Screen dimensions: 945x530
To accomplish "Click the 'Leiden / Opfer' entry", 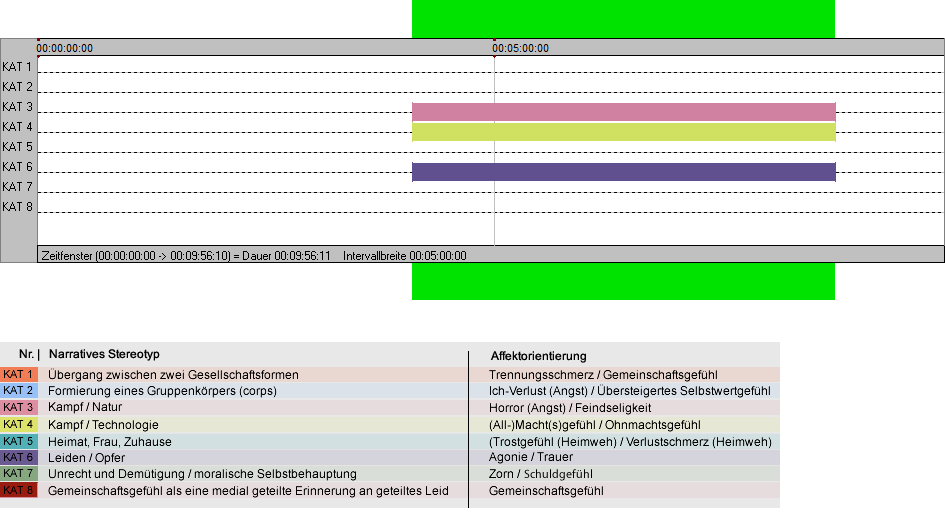I will 87,458.
